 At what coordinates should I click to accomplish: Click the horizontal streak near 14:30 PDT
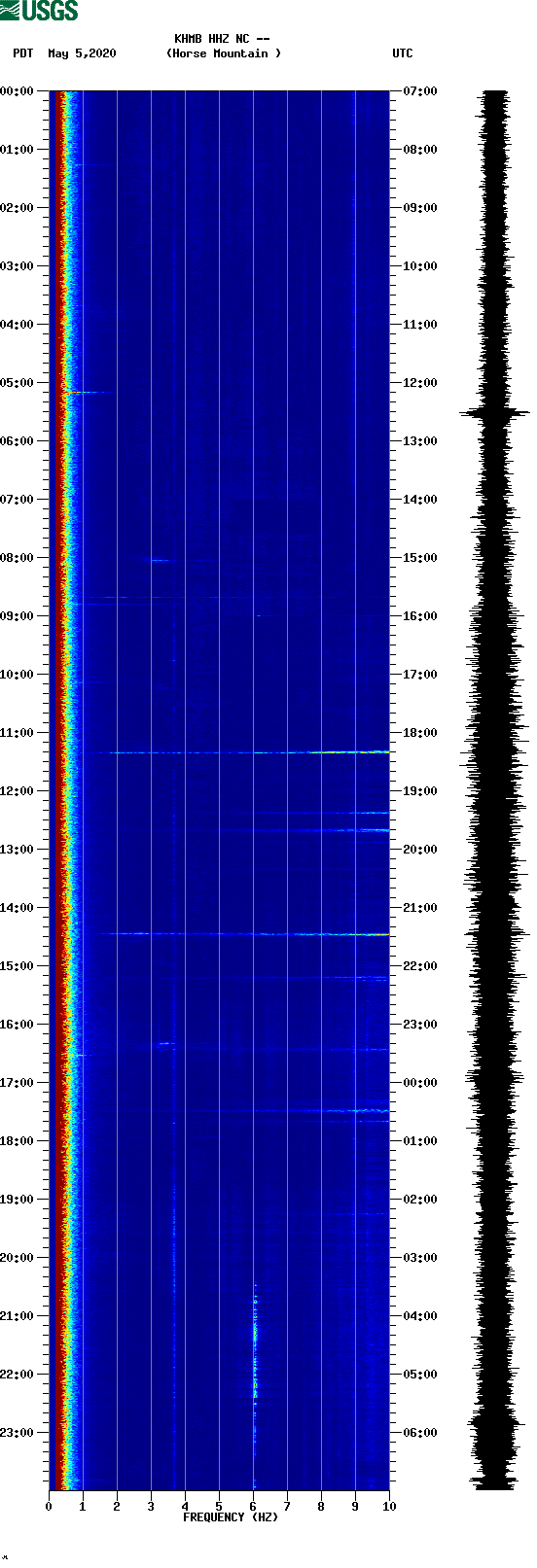(x=243, y=934)
